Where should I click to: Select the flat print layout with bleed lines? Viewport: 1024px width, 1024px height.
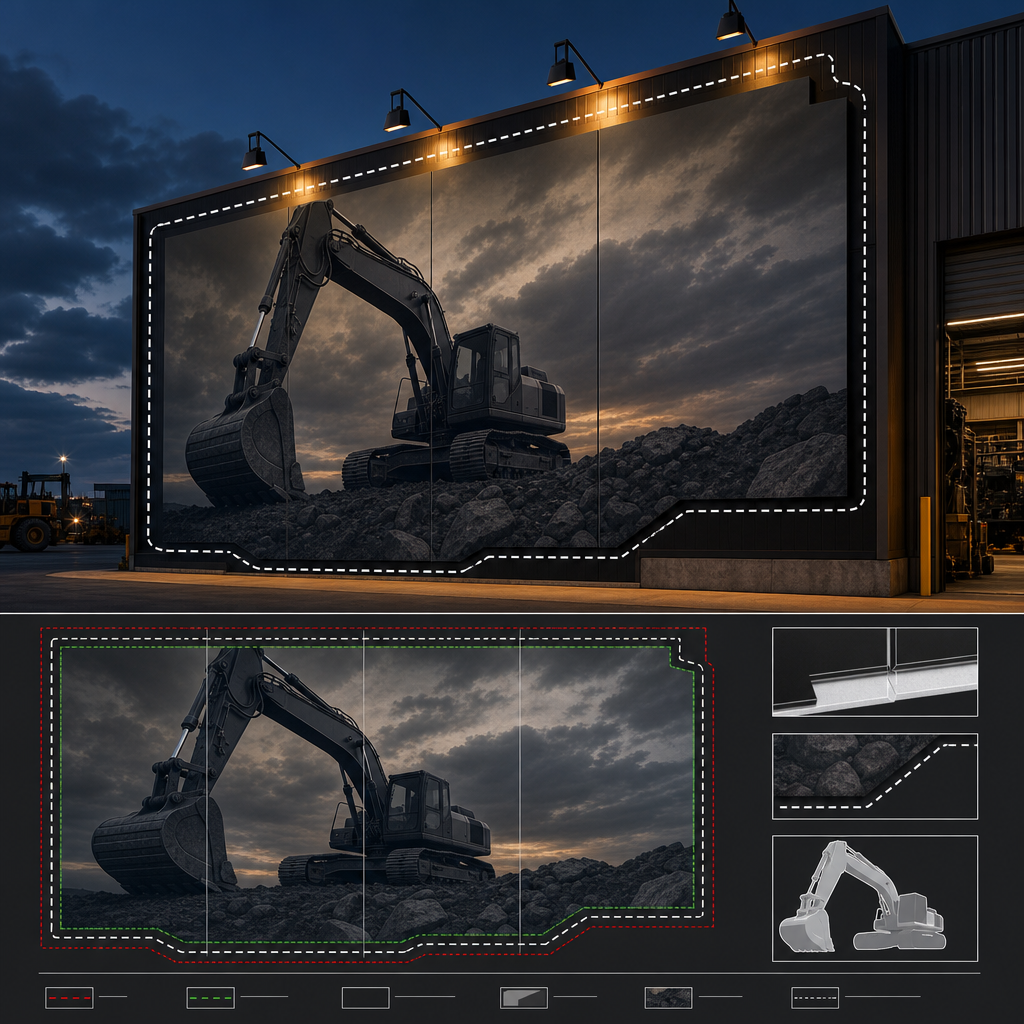[x=377, y=795]
